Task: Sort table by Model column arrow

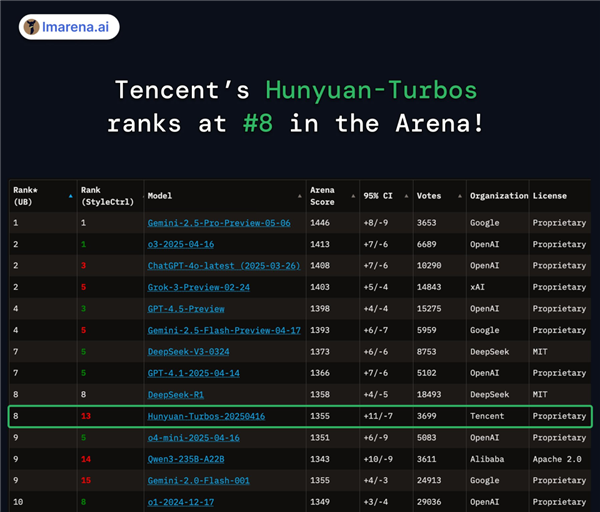Action: click(x=300, y=196)
